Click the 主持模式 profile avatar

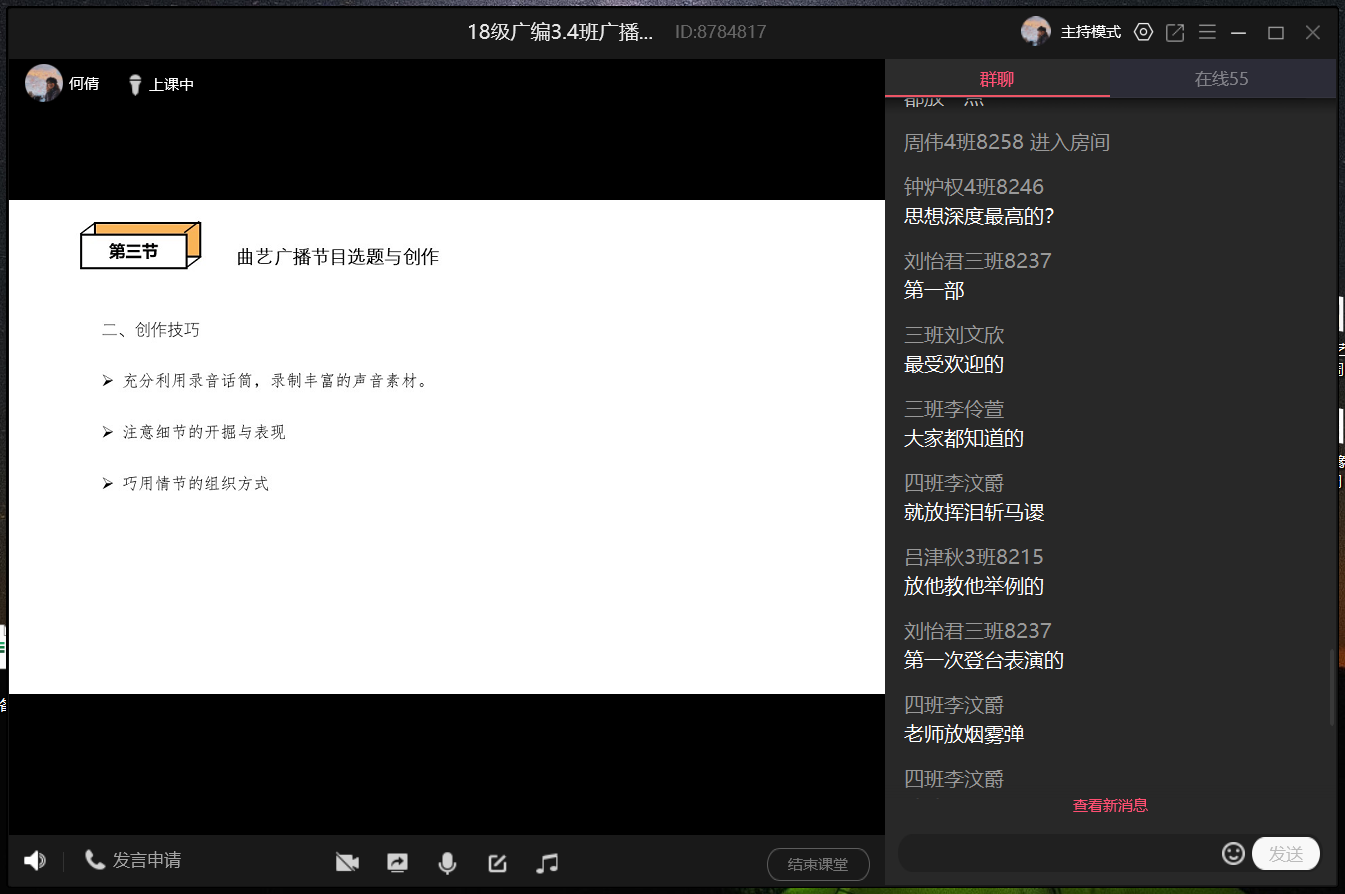pyautogui.click(x=1035, y=32)
